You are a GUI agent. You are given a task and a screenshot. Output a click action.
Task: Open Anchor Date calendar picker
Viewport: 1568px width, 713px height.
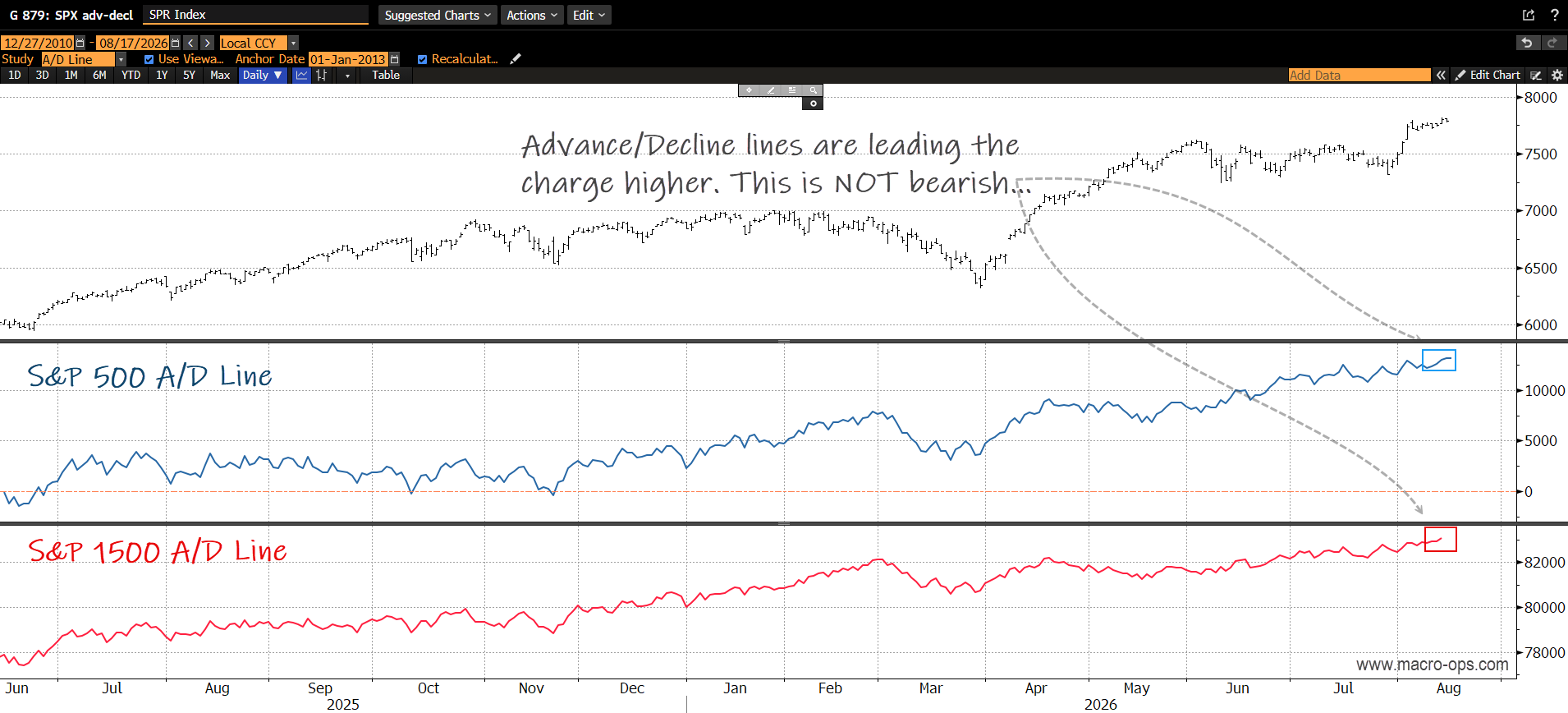pyautogui.click(x=394, y=59)
